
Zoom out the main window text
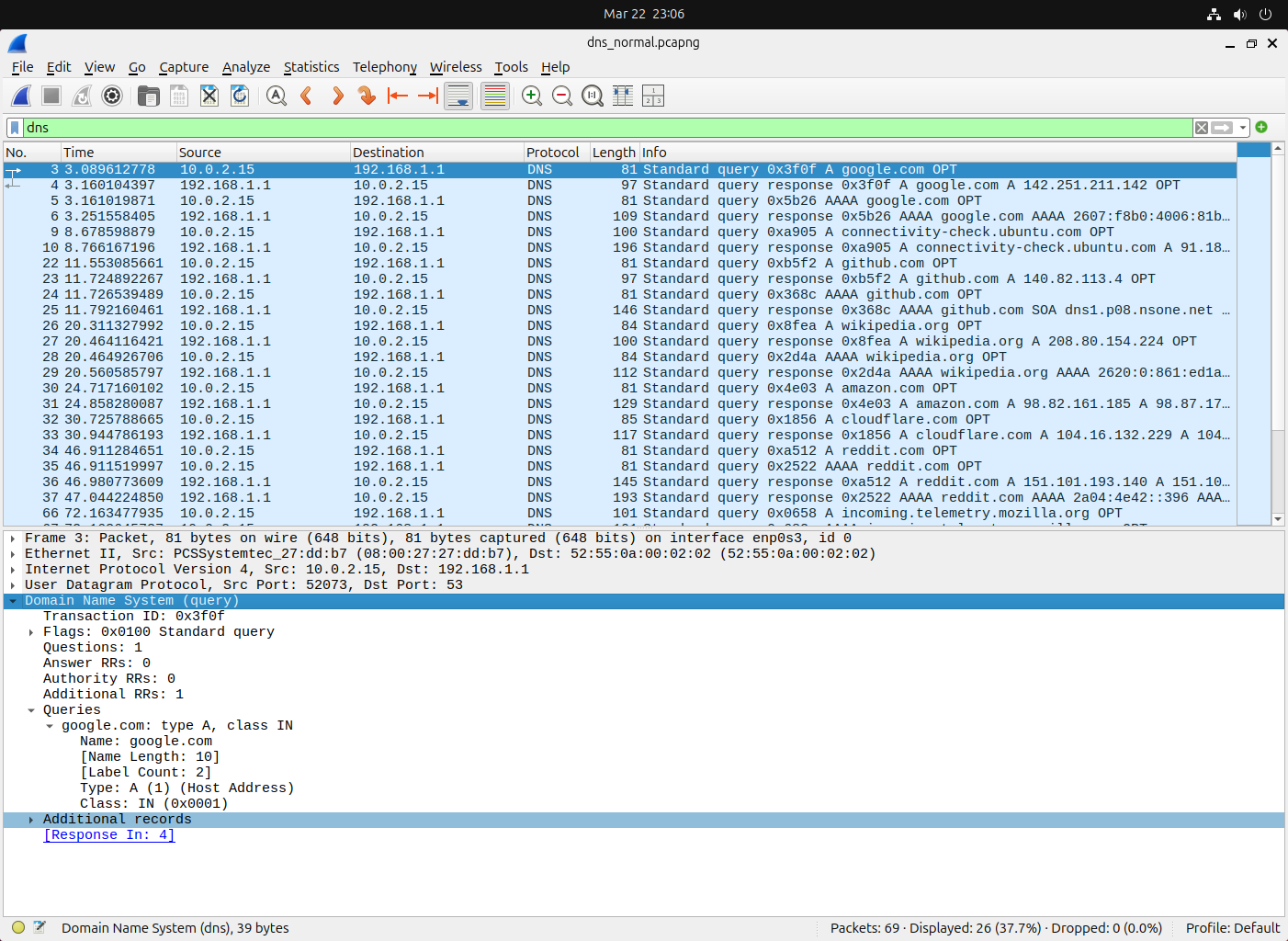[562, 96]
